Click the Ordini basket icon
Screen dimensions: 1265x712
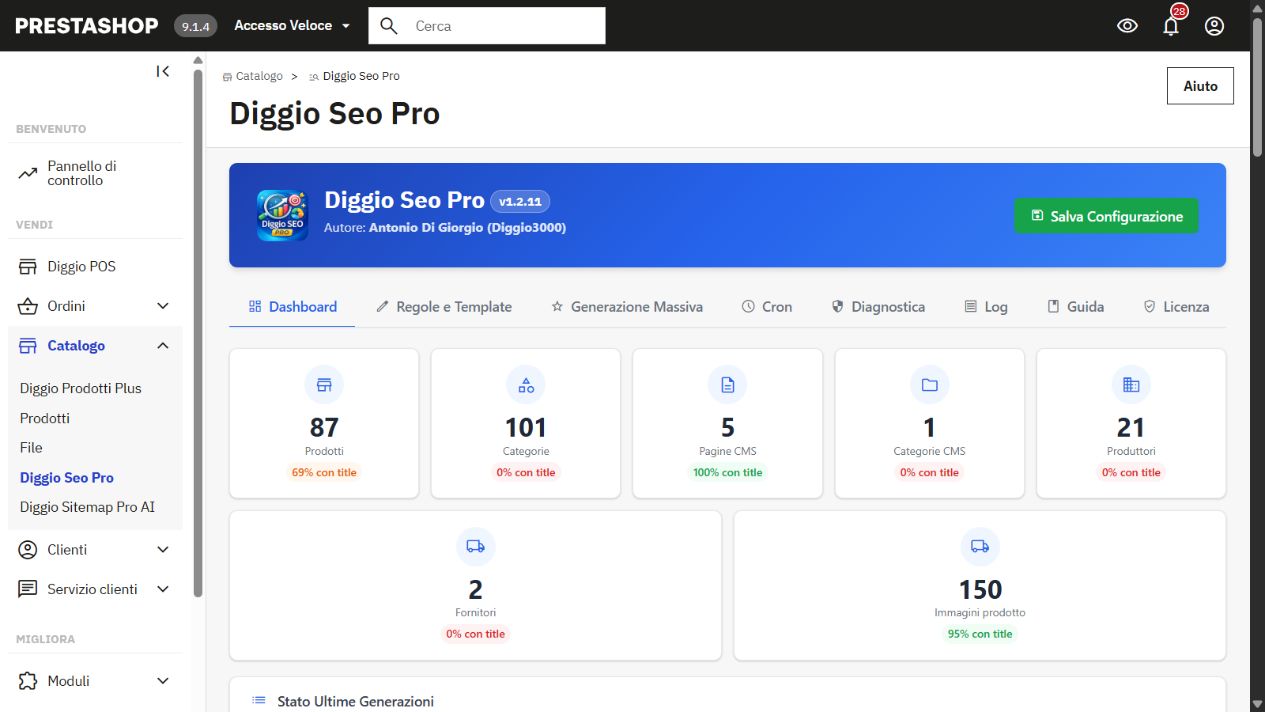tap(28, 306)
